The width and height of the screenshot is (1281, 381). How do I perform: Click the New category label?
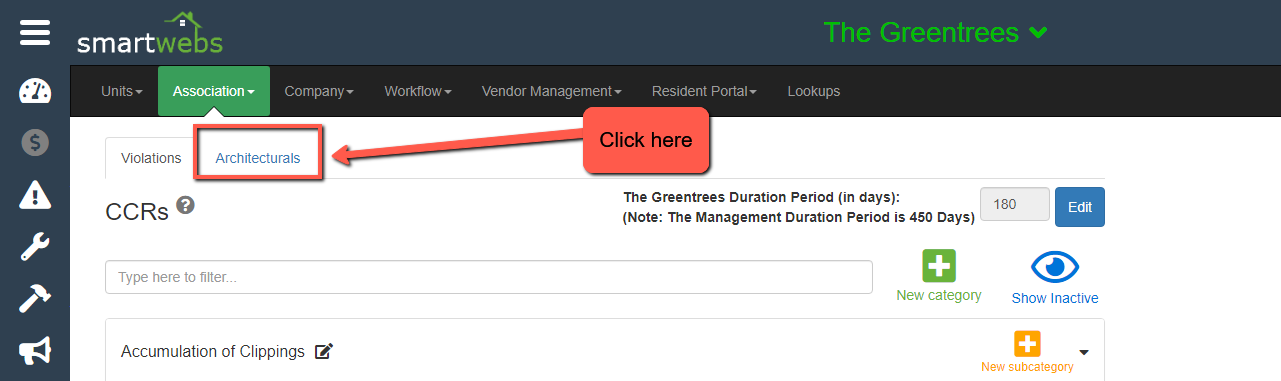[x=939, y=295]
